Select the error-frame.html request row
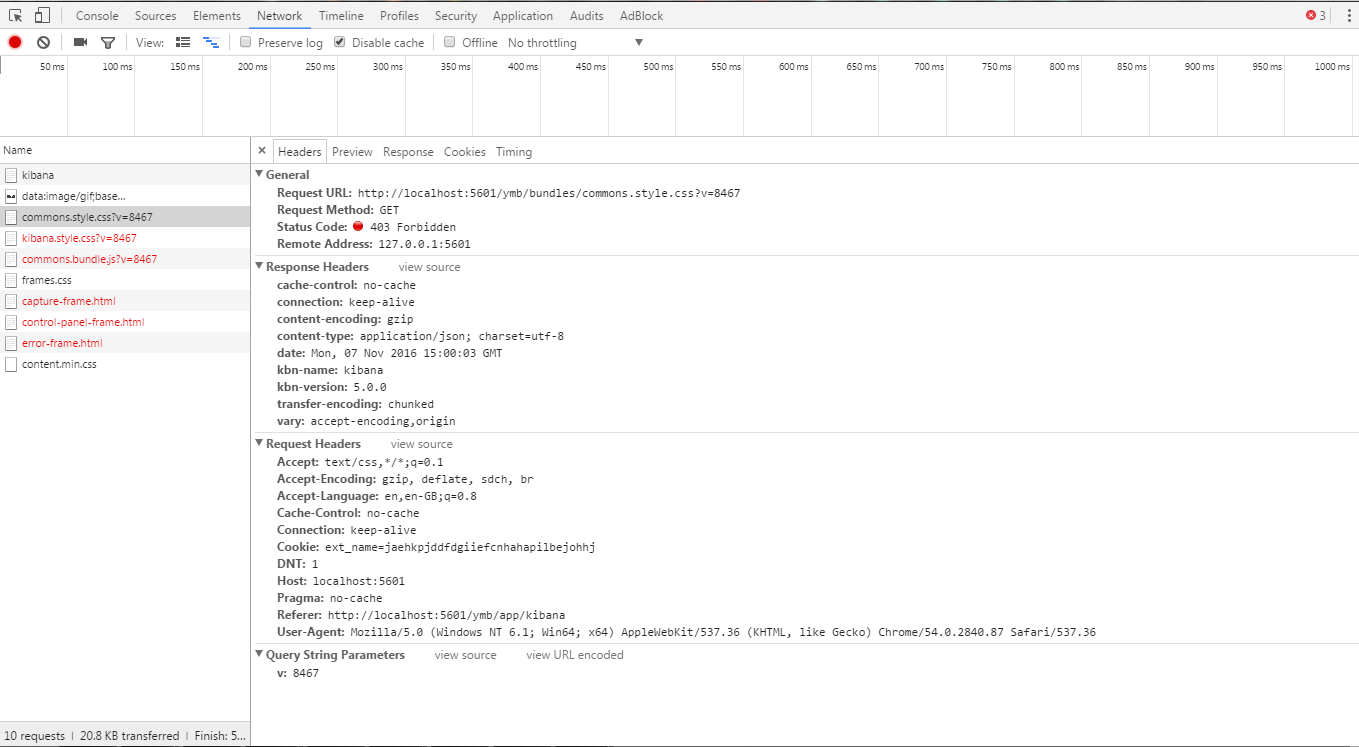The height and width of the screenshot is (747, 1359). pos(125,343)
